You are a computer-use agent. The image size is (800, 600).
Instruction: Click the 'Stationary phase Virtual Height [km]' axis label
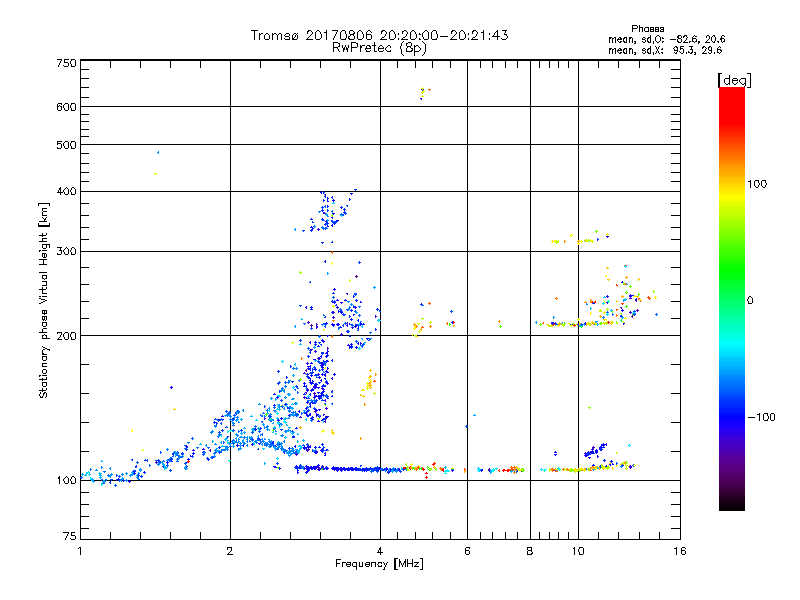click(x=44, y=300)
